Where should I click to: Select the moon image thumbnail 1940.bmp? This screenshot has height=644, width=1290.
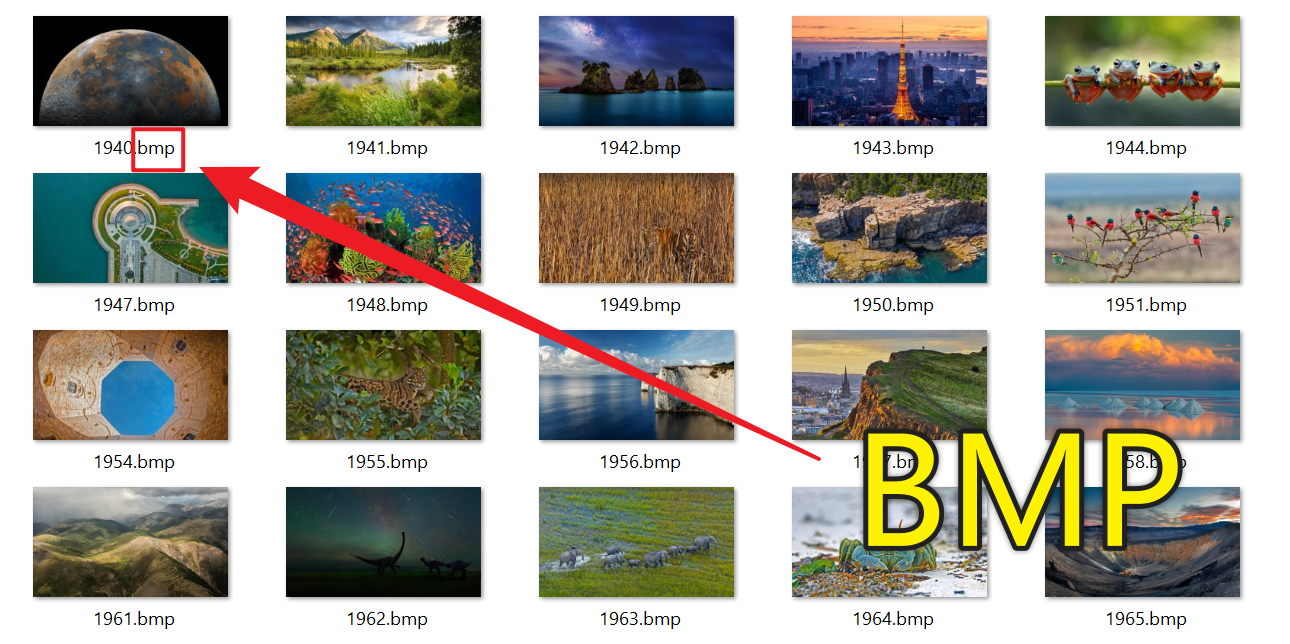point(130,71)
